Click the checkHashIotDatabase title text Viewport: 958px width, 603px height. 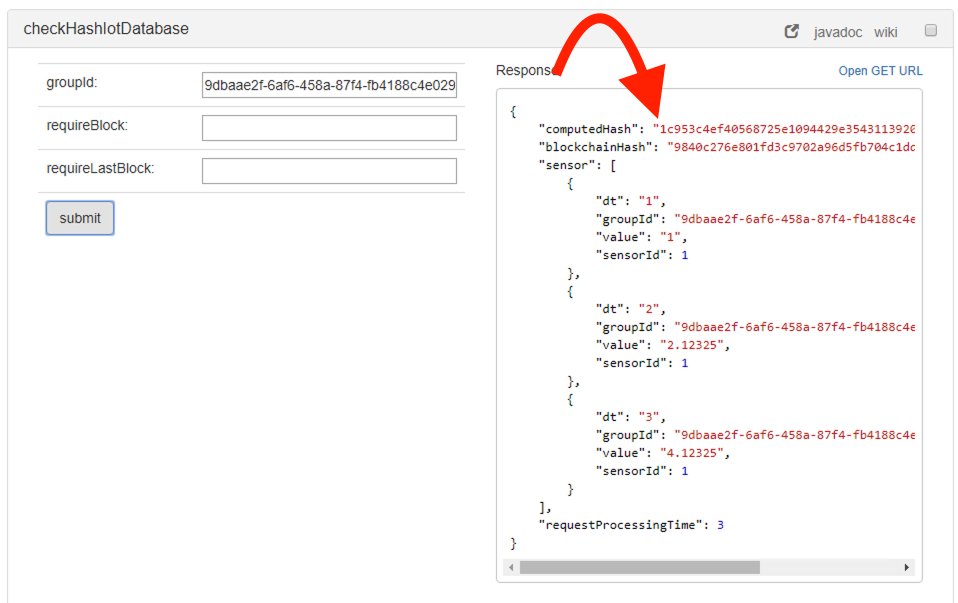(x=106, y=29)
